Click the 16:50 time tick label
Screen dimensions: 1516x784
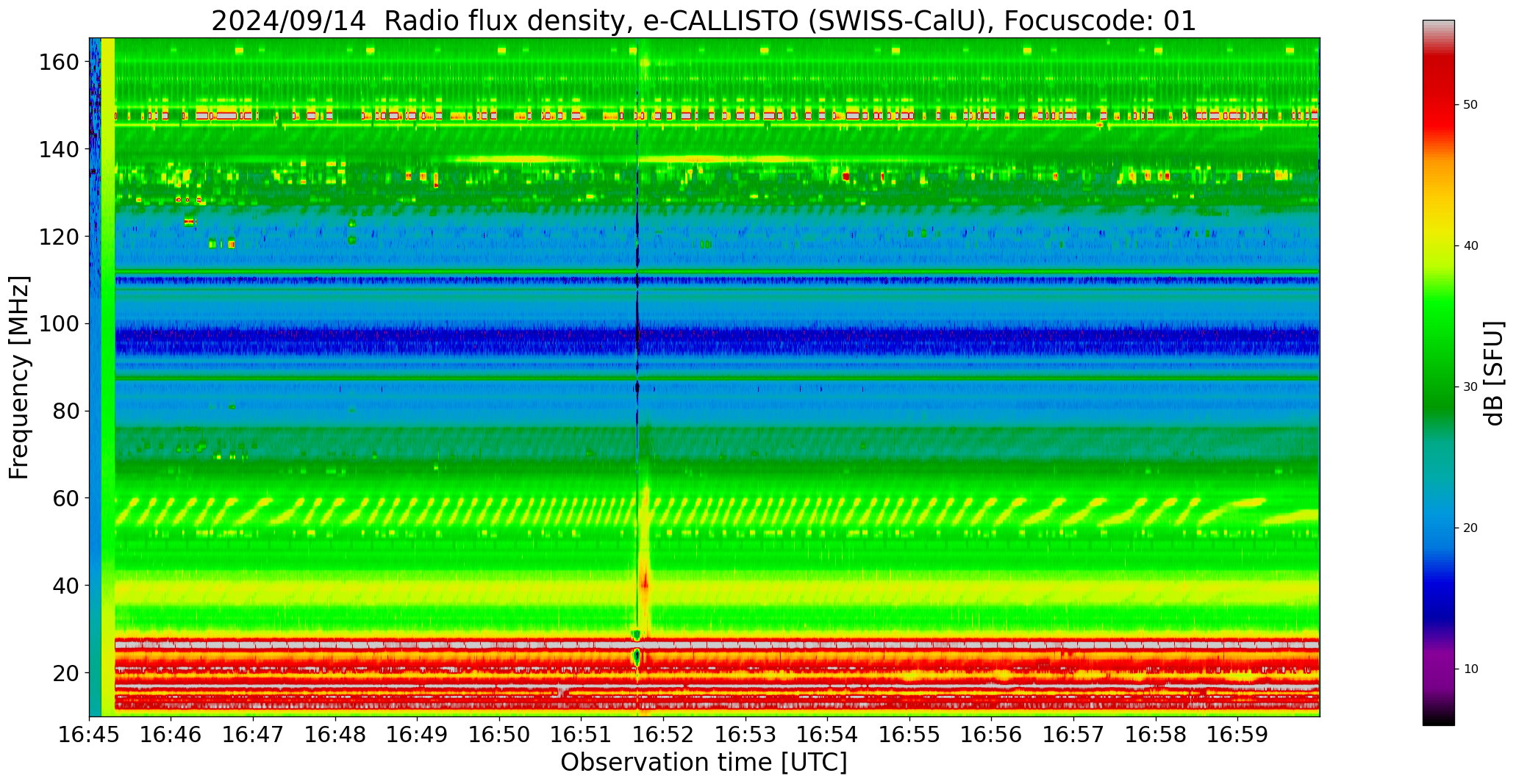point(499,735)
